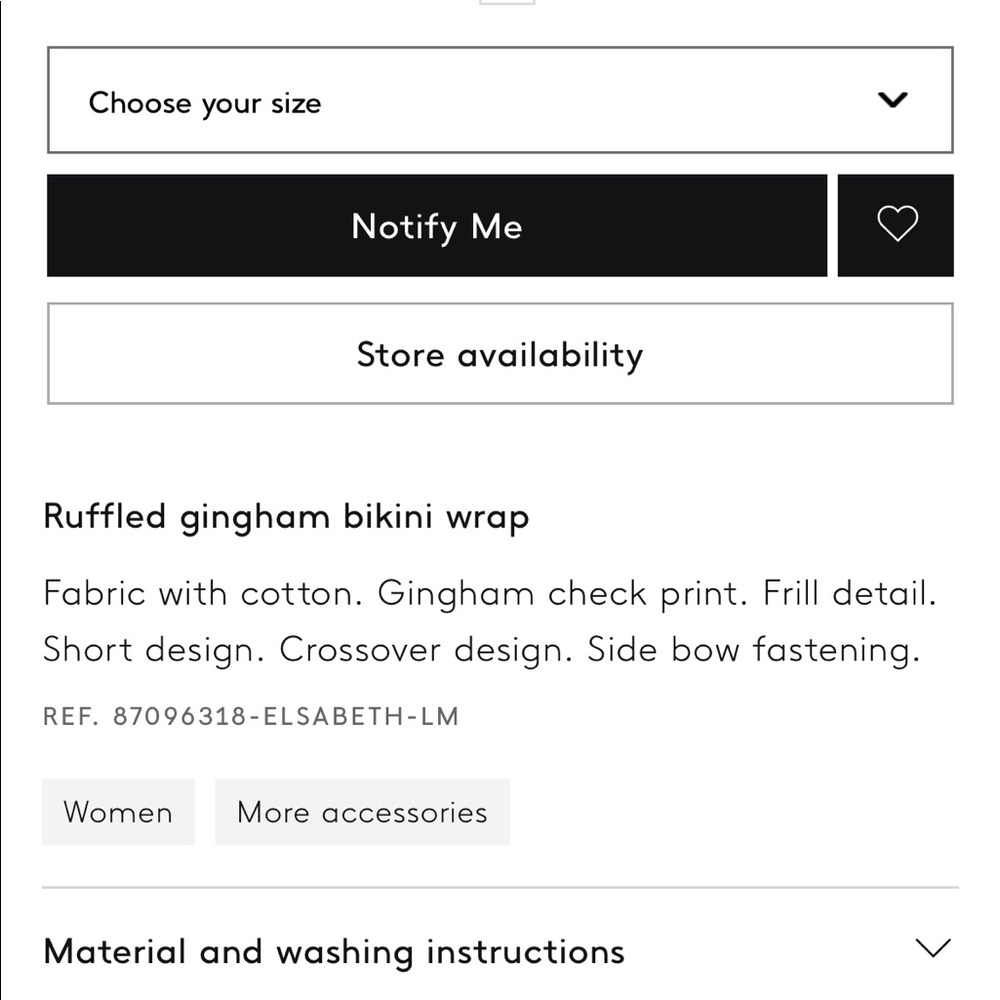Screen dimensions: 1000x1000
Task: Click the 'Gingham check print' description text
Action: (562, 594)
